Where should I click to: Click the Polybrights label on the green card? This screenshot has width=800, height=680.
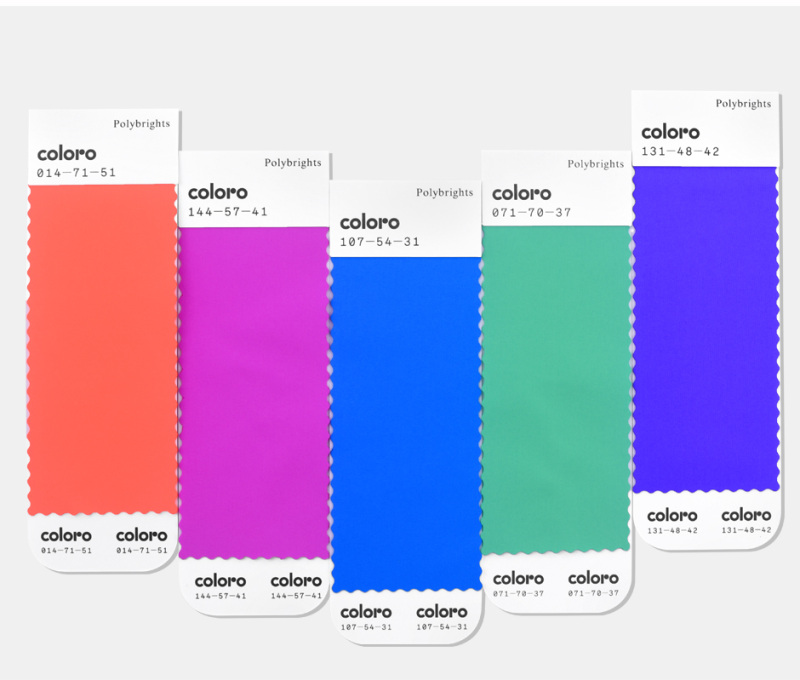point(595,164)
